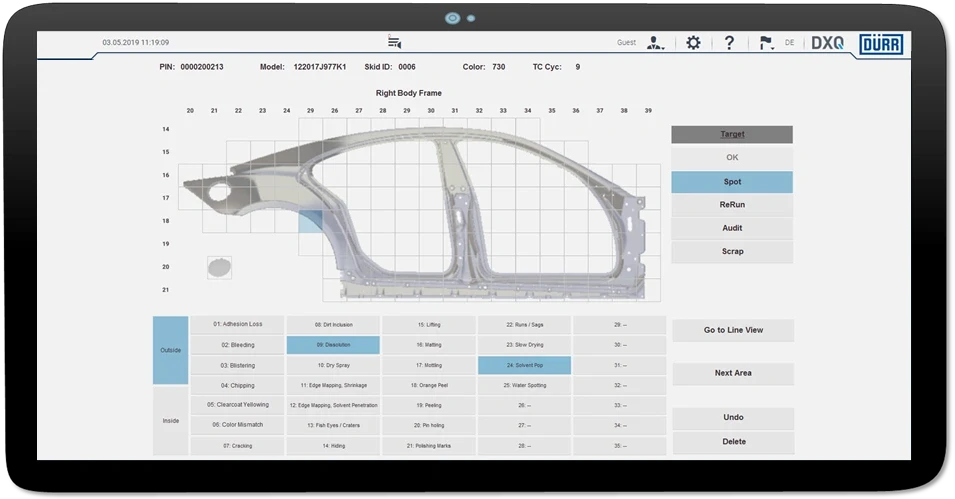Toggle defect 21: Polishing Marks
This screenshot has height=499, width=955.
(x=429, y=445)
